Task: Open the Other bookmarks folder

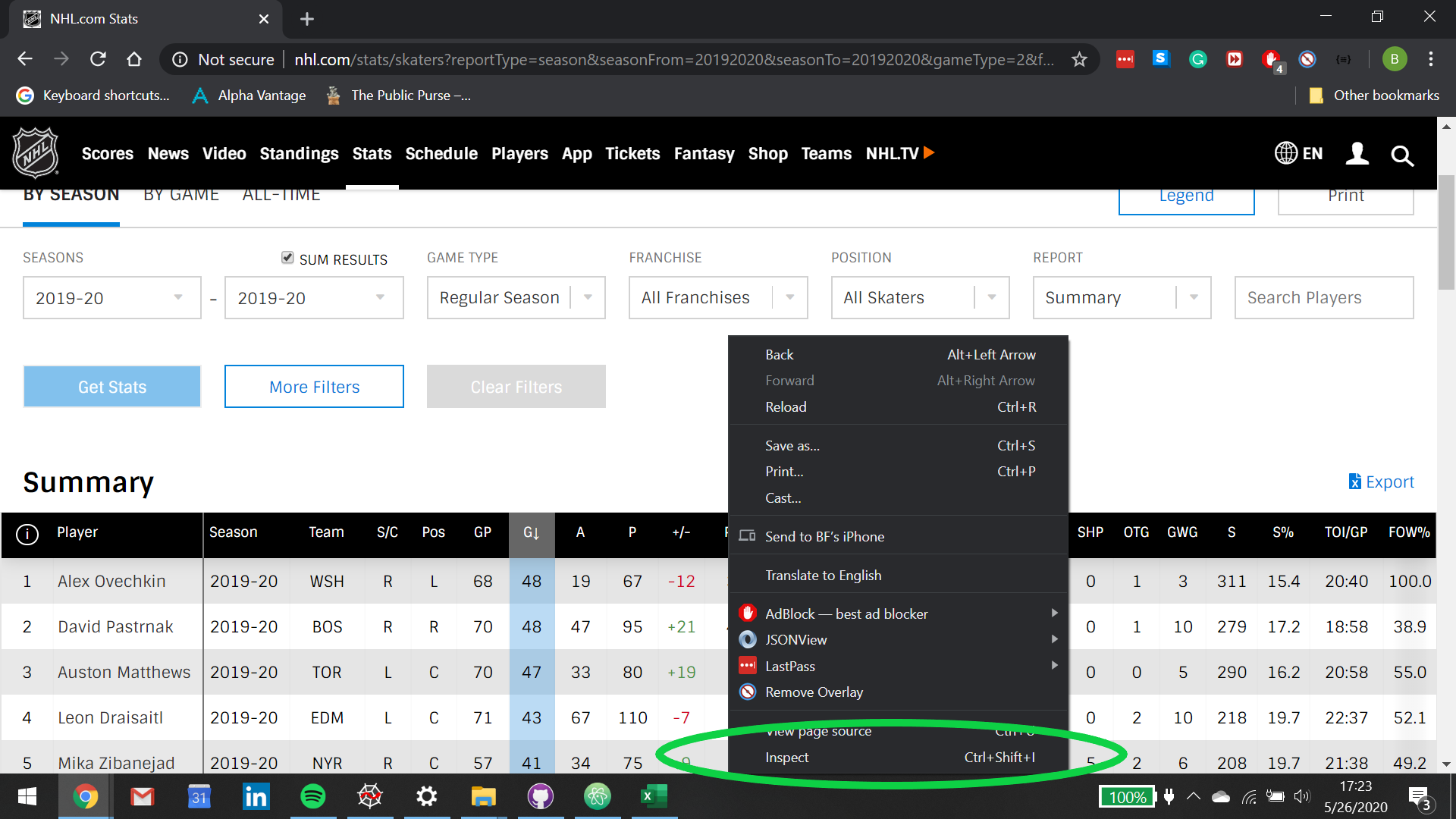Action: click(x=1374, y=96)
